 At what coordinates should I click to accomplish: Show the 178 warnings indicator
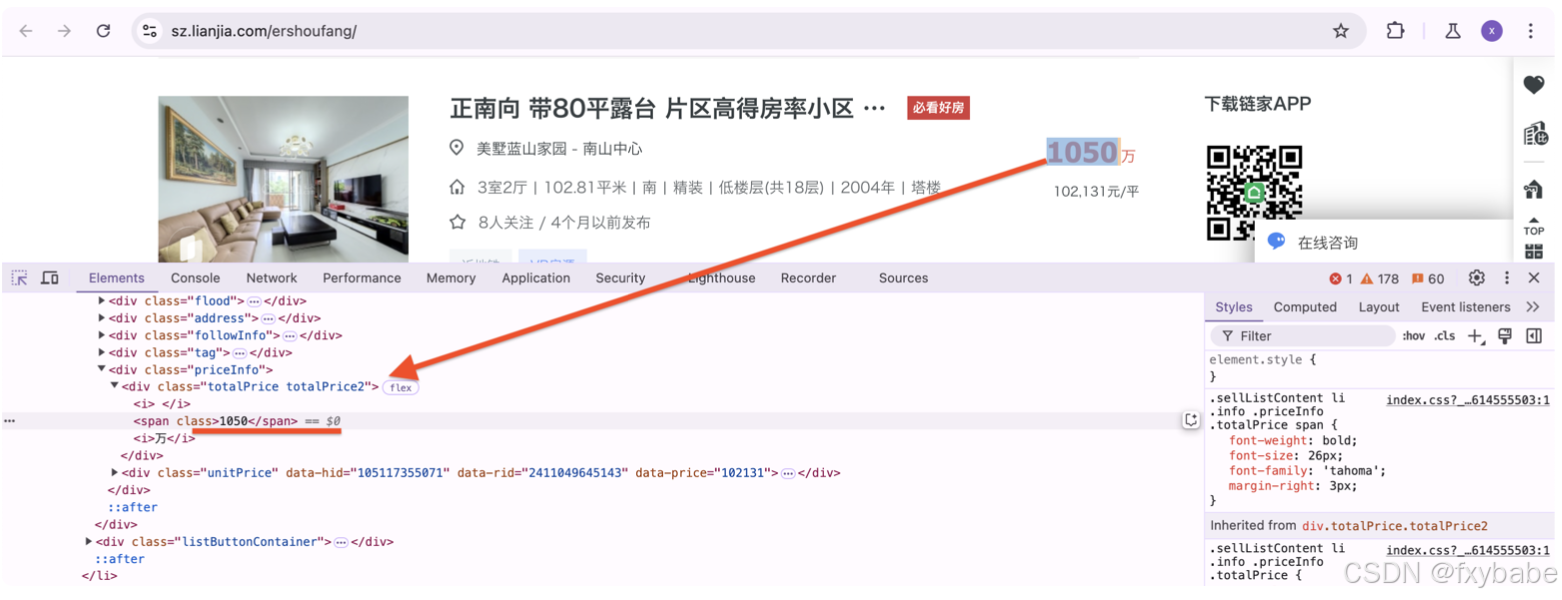pos(1379,279)
